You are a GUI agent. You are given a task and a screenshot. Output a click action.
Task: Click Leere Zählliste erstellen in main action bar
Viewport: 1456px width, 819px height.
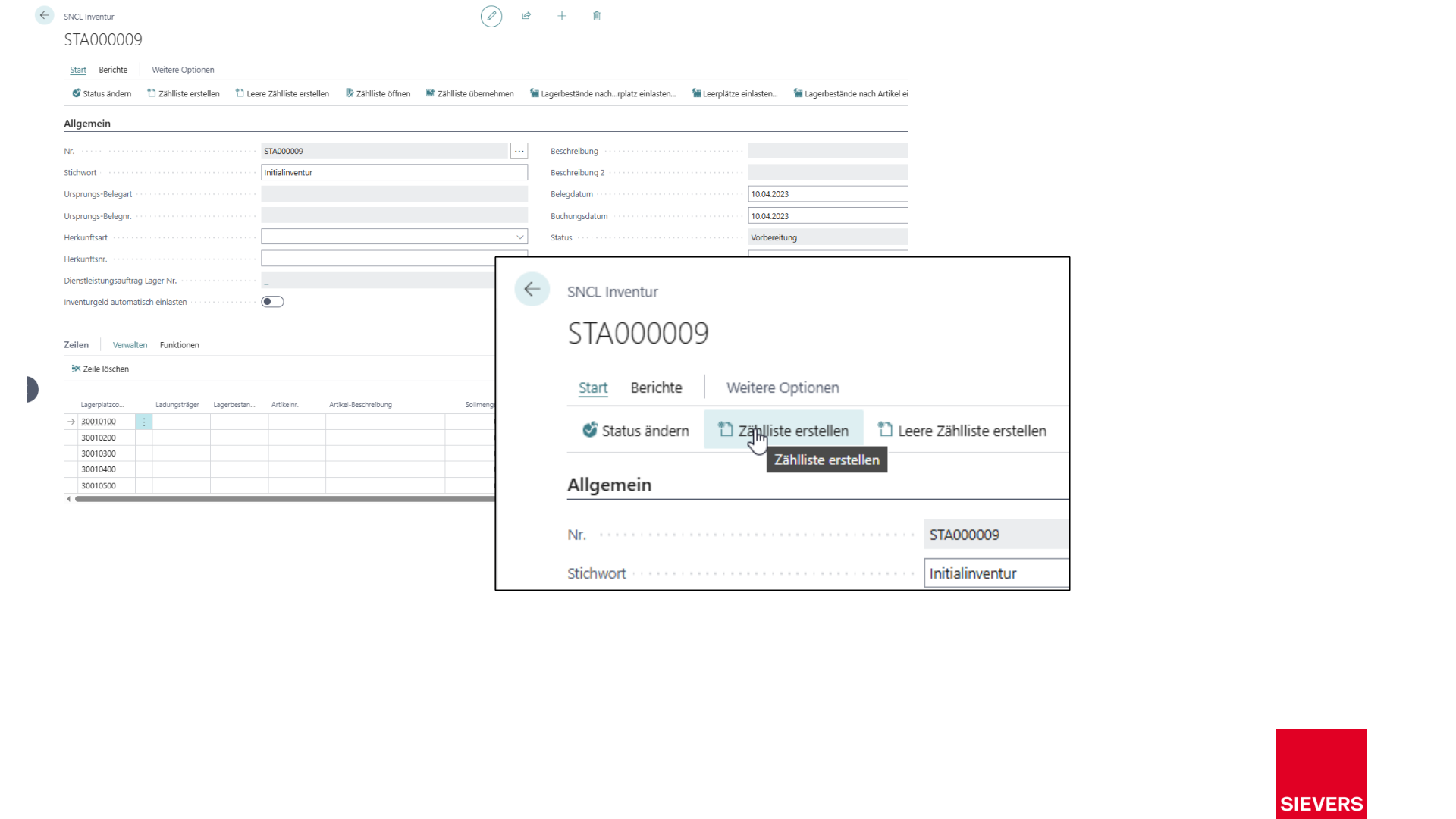(x=282, y=93)
